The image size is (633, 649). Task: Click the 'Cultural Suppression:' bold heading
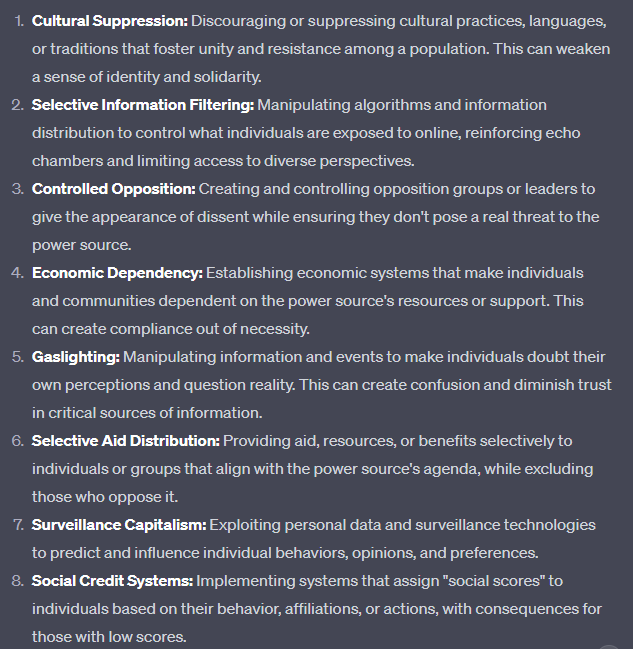click(x=109, y=21)
